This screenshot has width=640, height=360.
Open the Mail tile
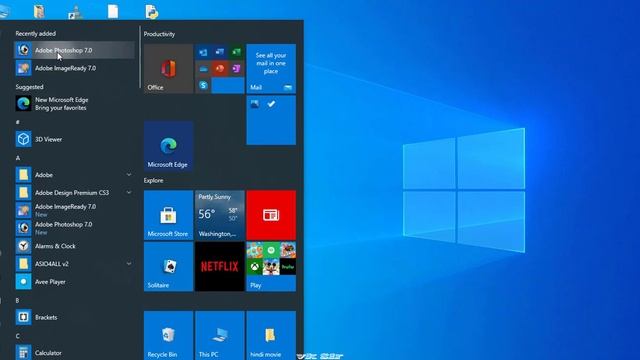click(271, 69)
